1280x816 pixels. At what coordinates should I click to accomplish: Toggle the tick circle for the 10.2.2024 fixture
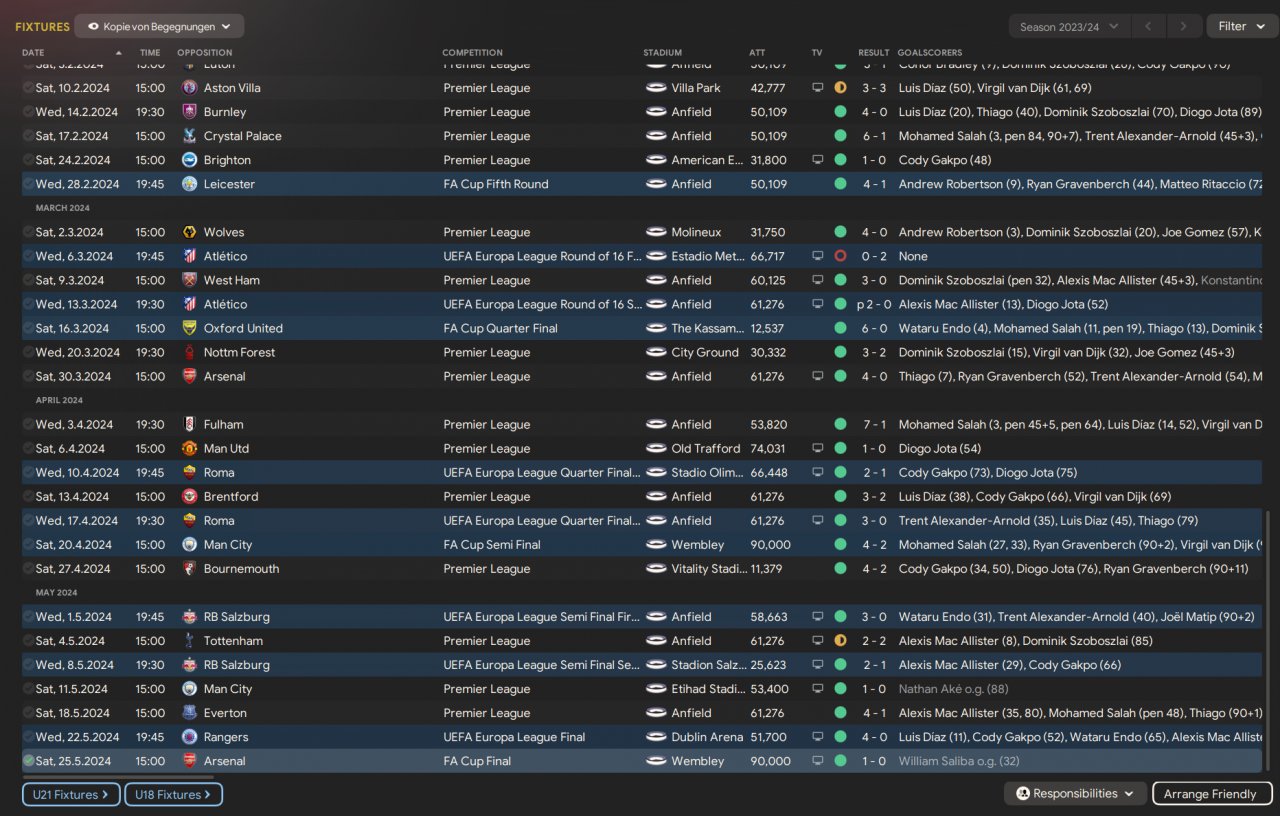[x=28, y=88]
